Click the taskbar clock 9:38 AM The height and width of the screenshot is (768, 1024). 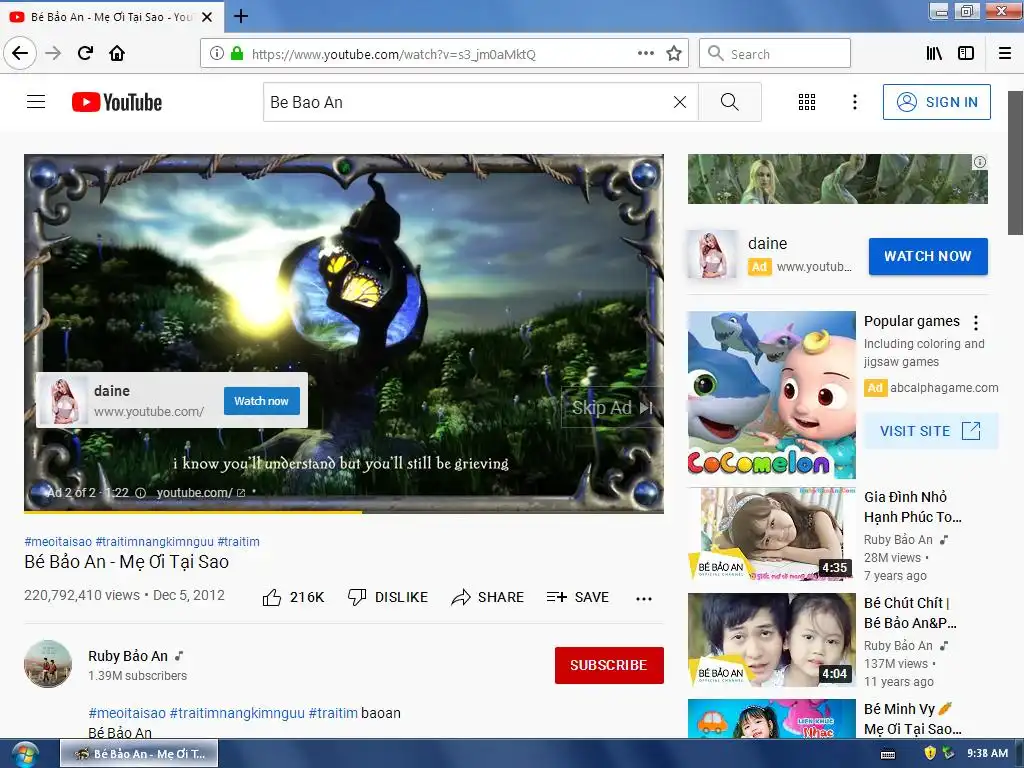coord(987,754)
